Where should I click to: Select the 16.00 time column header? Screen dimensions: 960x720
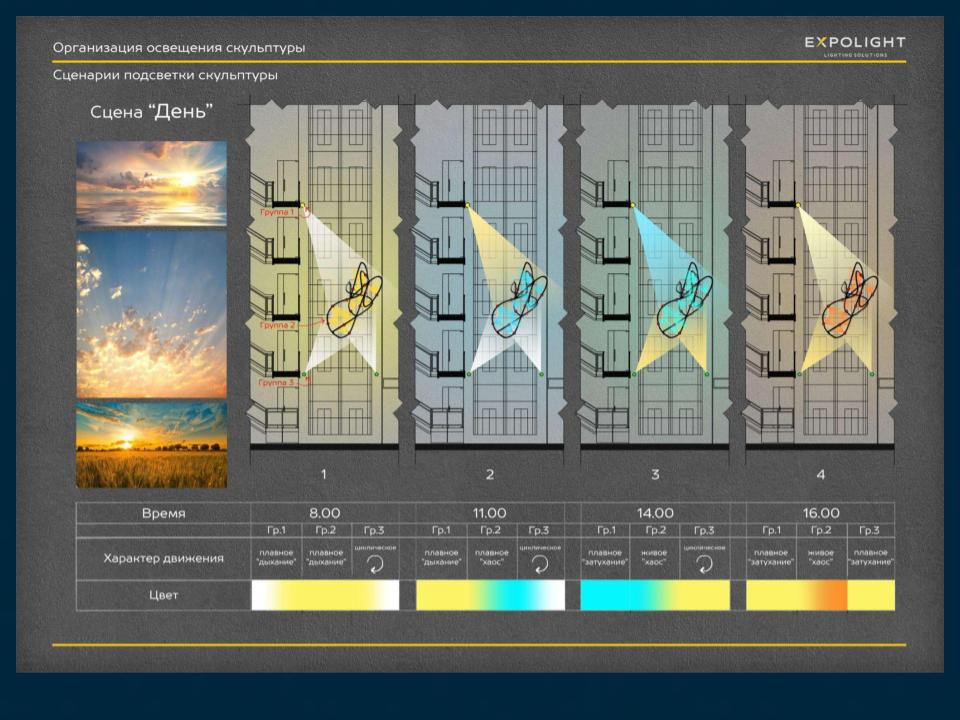coord(820,513)
